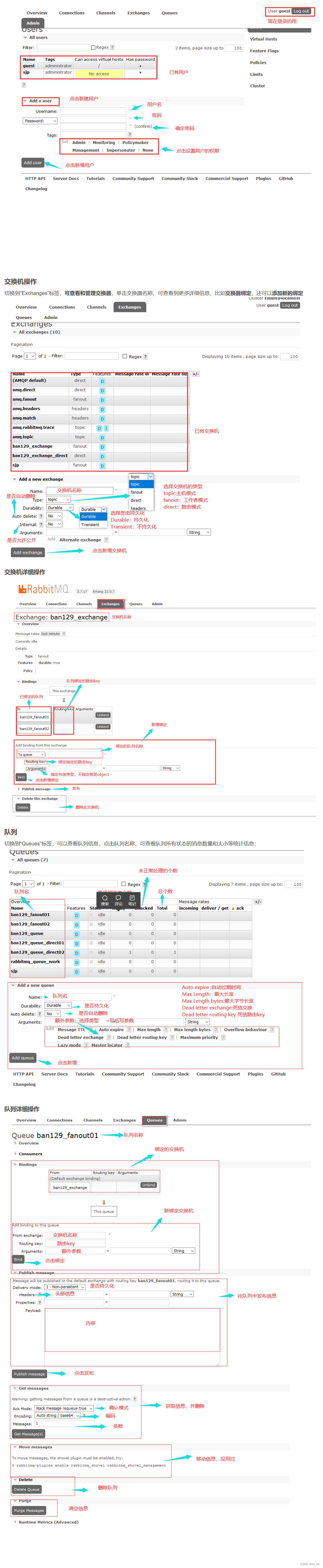The height and width of the screenshot is (1568, 323).
Task: Open exchange Type dropdown showing topic
Action: [58, 500]
